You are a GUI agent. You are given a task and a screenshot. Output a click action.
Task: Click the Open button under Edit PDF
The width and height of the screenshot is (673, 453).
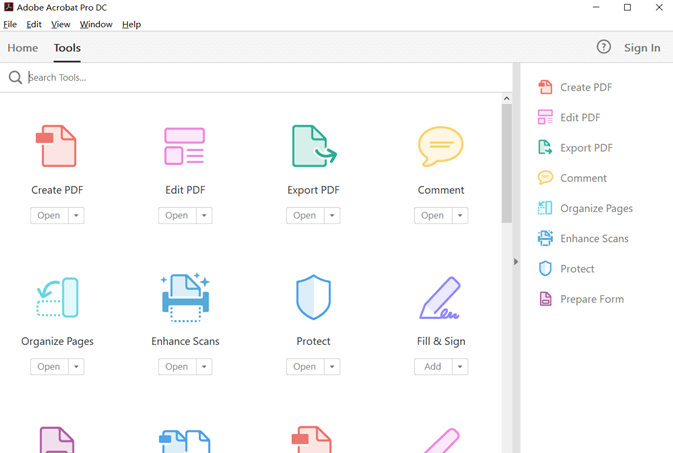coord(177,216)
